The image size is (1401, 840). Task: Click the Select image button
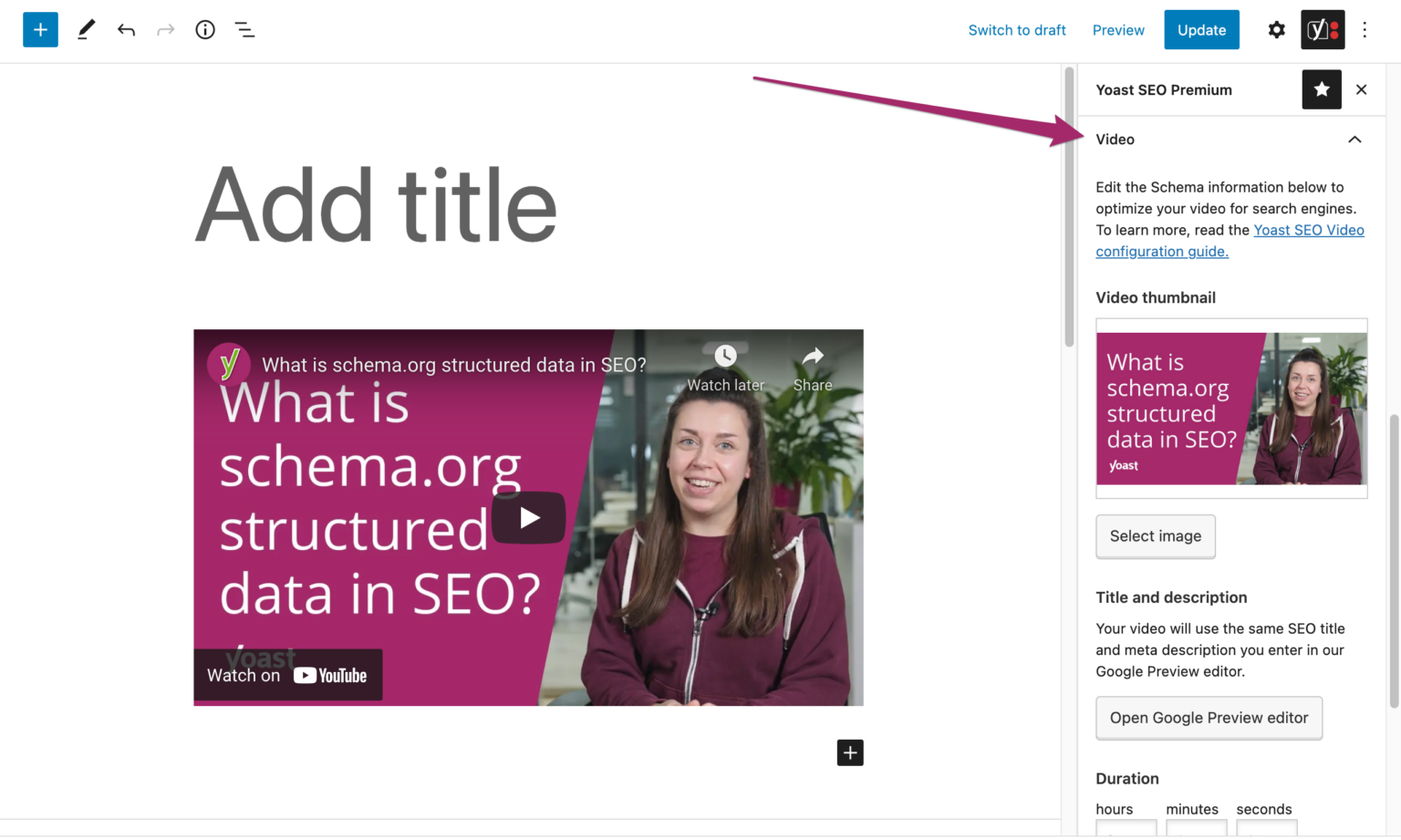pos(1155,536)
